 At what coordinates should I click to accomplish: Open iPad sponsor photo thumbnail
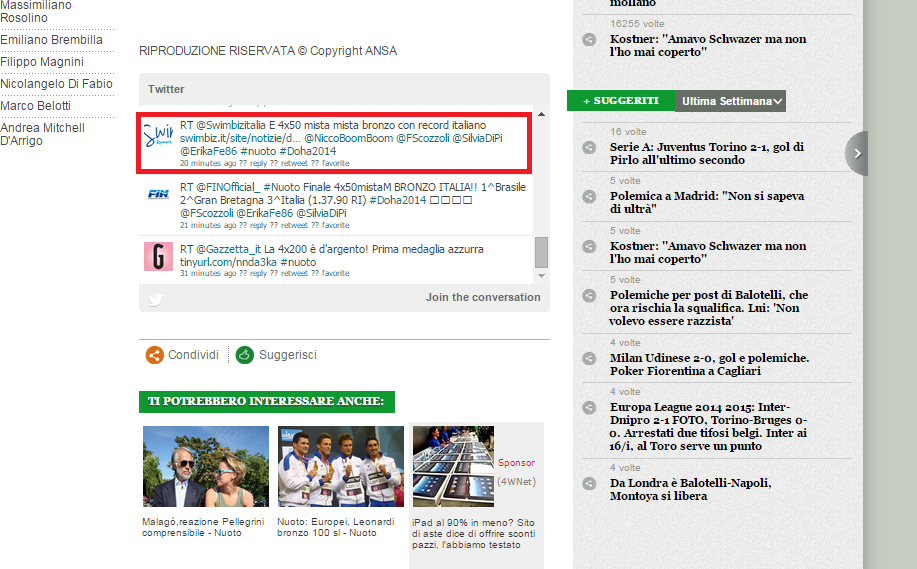[453, 466]
